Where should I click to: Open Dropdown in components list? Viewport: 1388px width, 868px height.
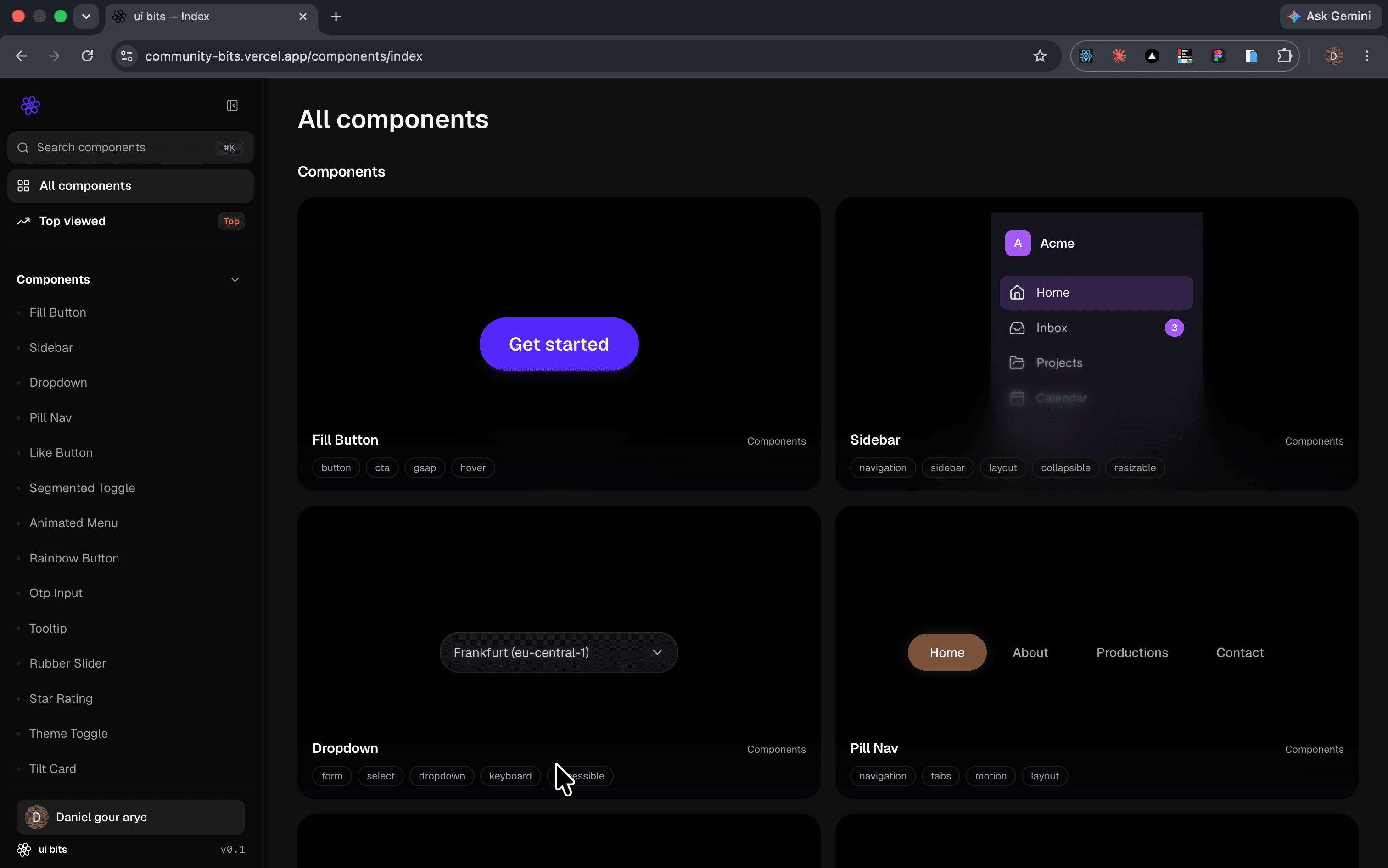pos(58,382)
